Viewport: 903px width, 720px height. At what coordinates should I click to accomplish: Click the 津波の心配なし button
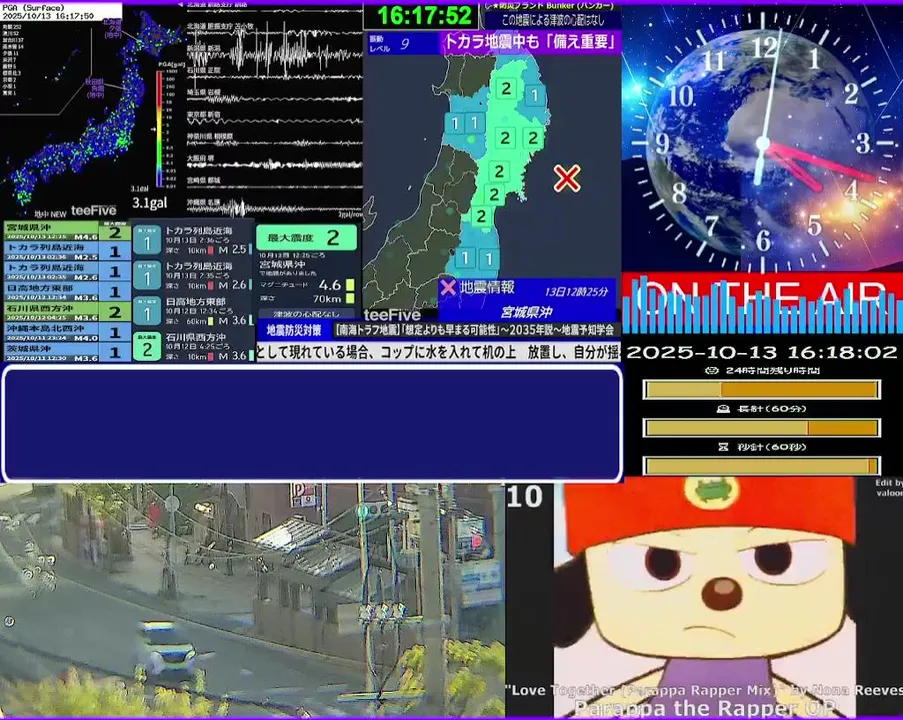pyautogui.click(x=306, y=314)
